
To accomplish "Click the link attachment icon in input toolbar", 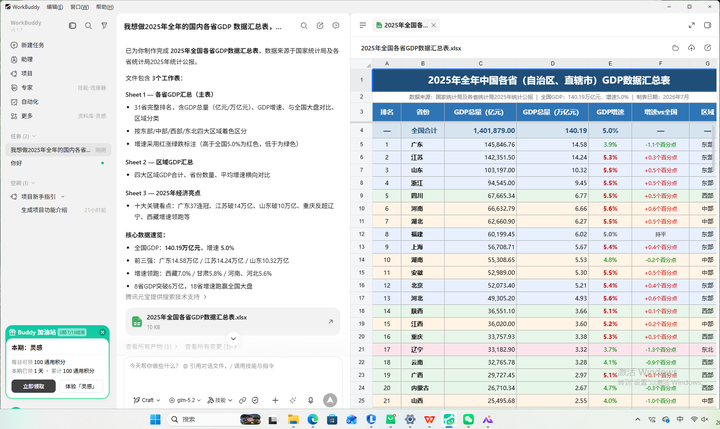I will coord(242,400).
